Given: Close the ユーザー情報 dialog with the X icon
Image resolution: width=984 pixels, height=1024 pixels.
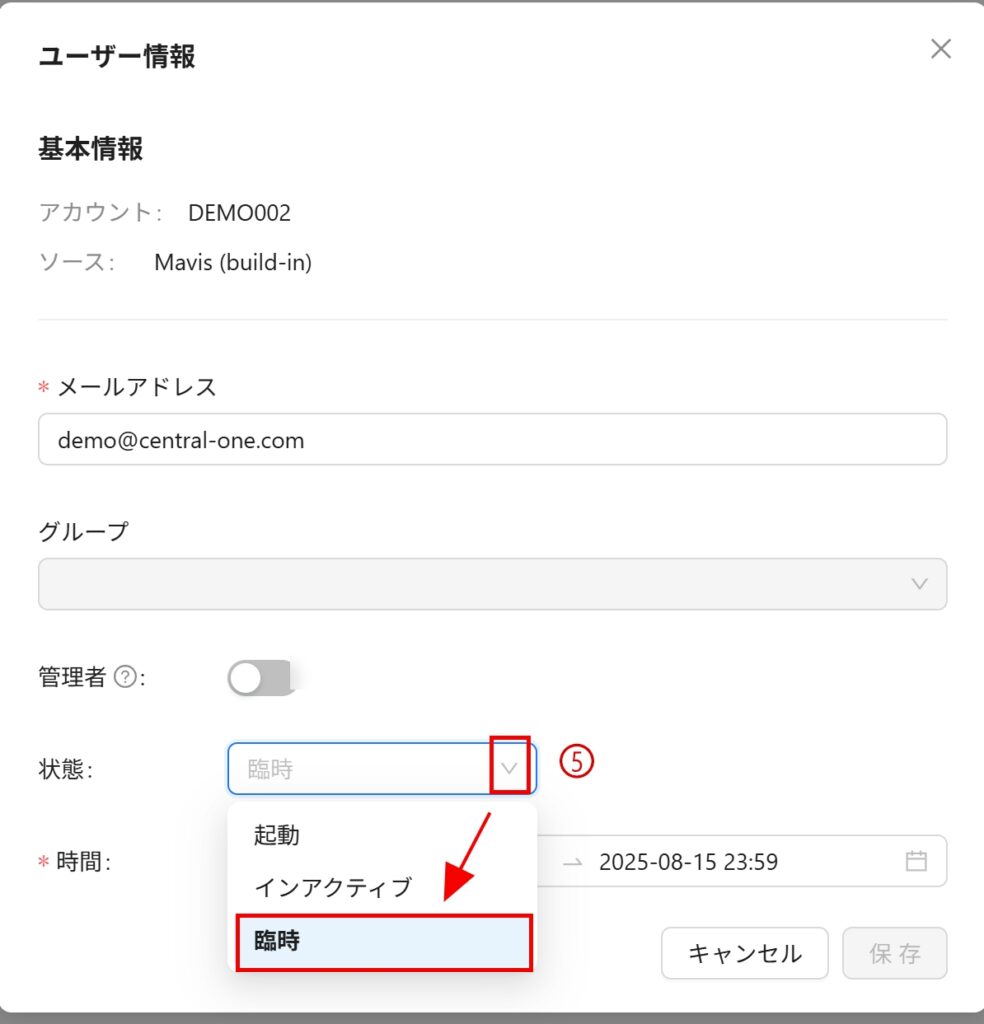Looking at the screenshot, I should [940, 49].
